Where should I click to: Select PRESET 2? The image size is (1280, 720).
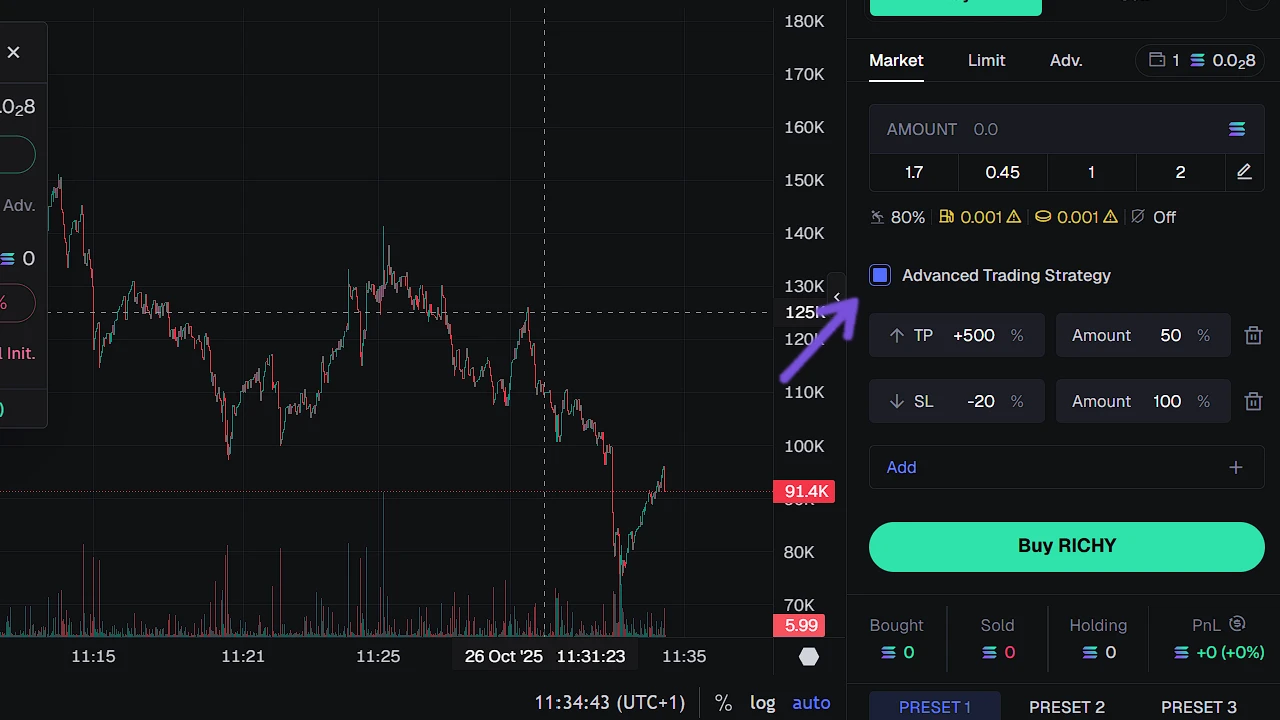[1066, 706]
